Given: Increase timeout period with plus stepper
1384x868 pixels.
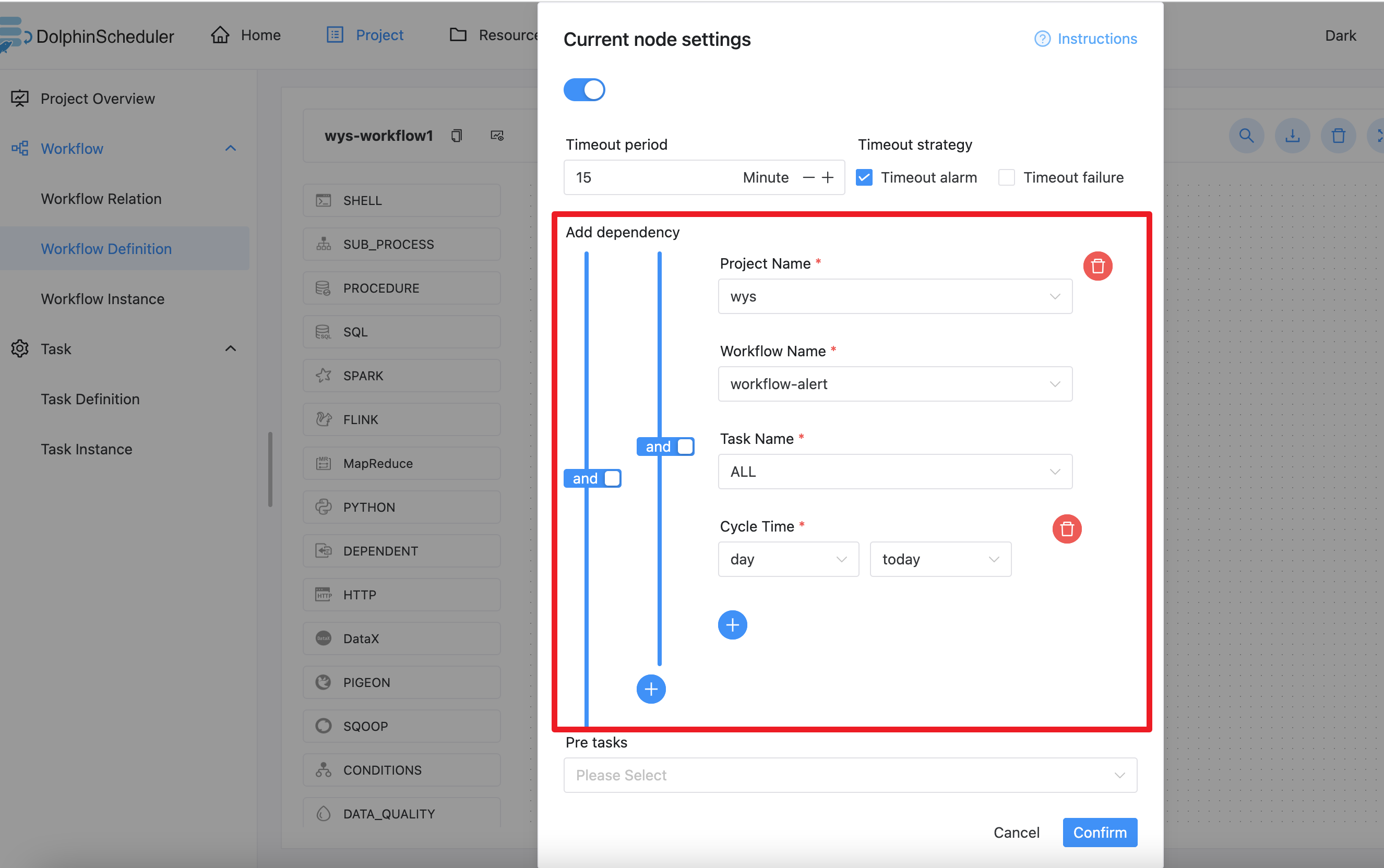Looking at the screenshot, I should click(828, 177).
